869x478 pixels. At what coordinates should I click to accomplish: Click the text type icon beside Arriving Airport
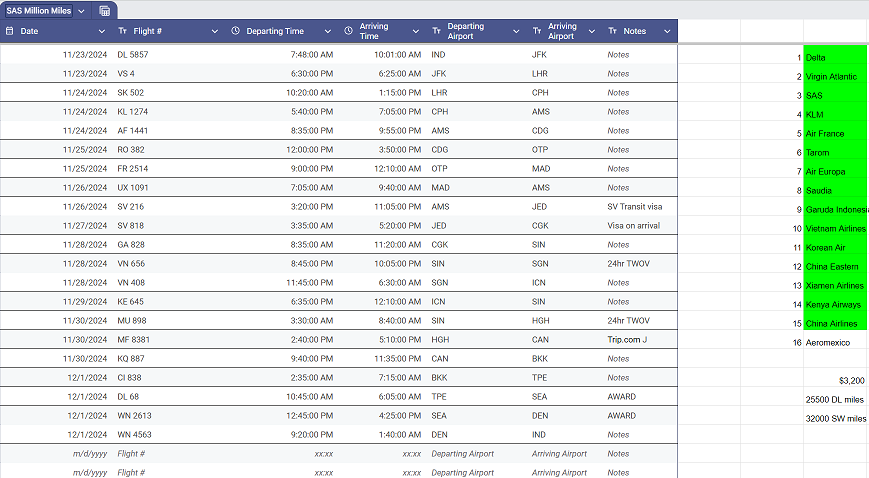537,31
